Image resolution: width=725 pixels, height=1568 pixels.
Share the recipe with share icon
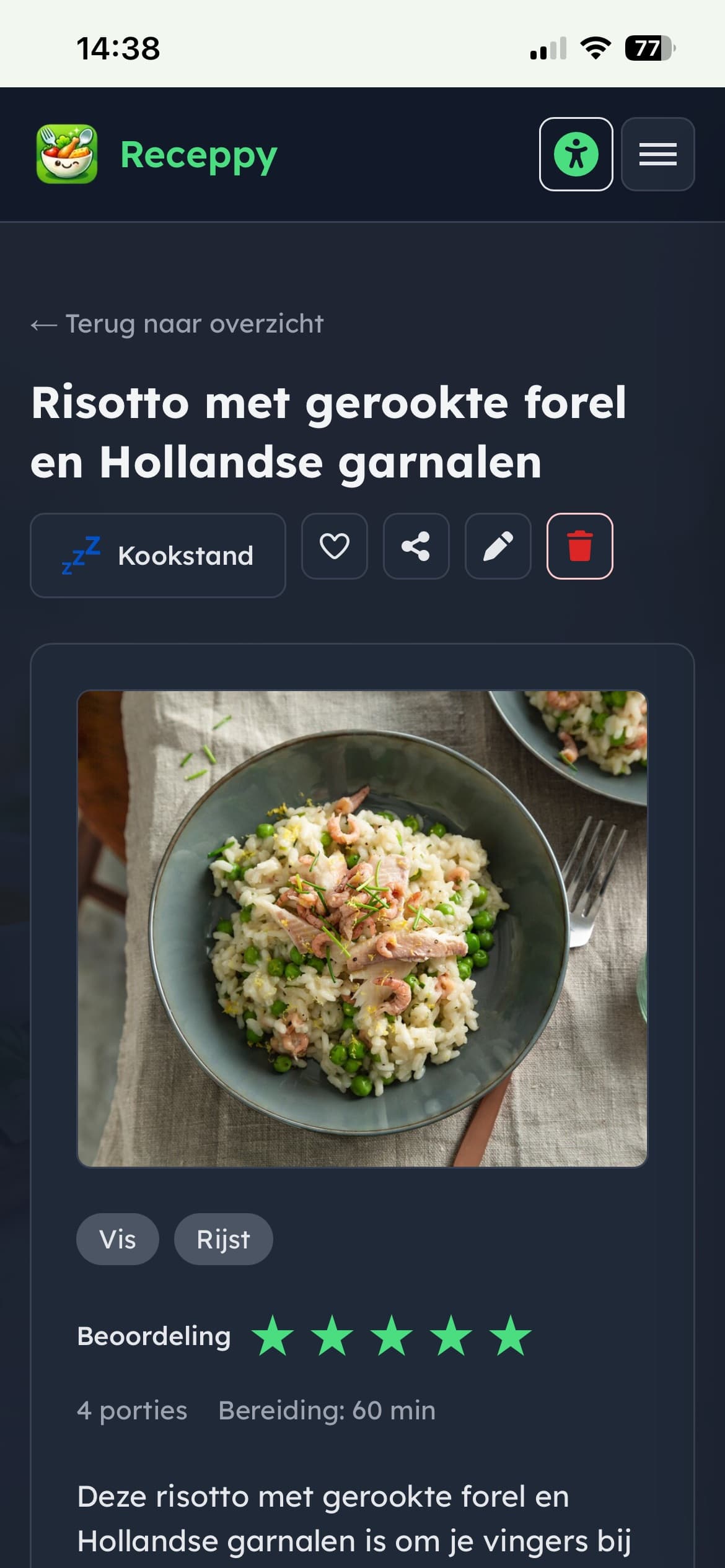tap(416, 546)
